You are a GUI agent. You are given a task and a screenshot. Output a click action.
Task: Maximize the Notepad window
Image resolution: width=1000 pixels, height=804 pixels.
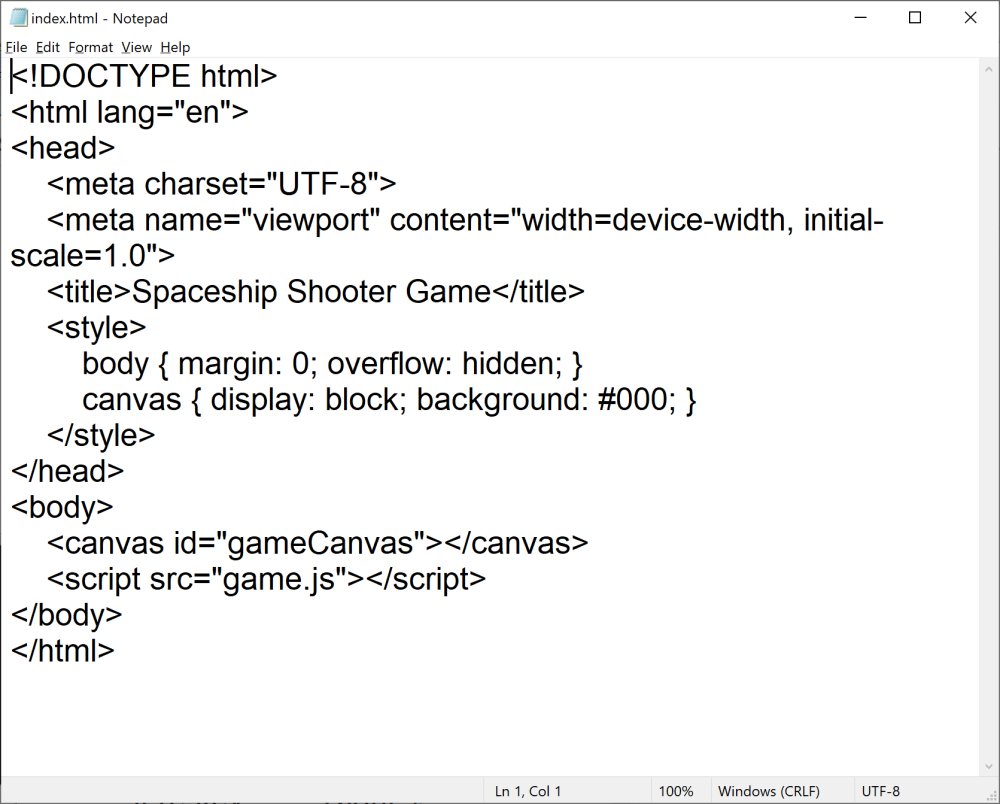(915, 18)
